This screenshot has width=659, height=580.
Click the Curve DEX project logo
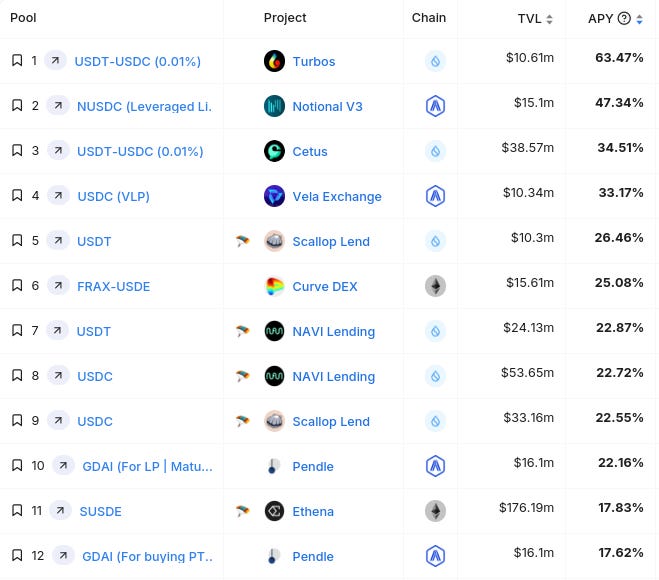tap(274, 286)
